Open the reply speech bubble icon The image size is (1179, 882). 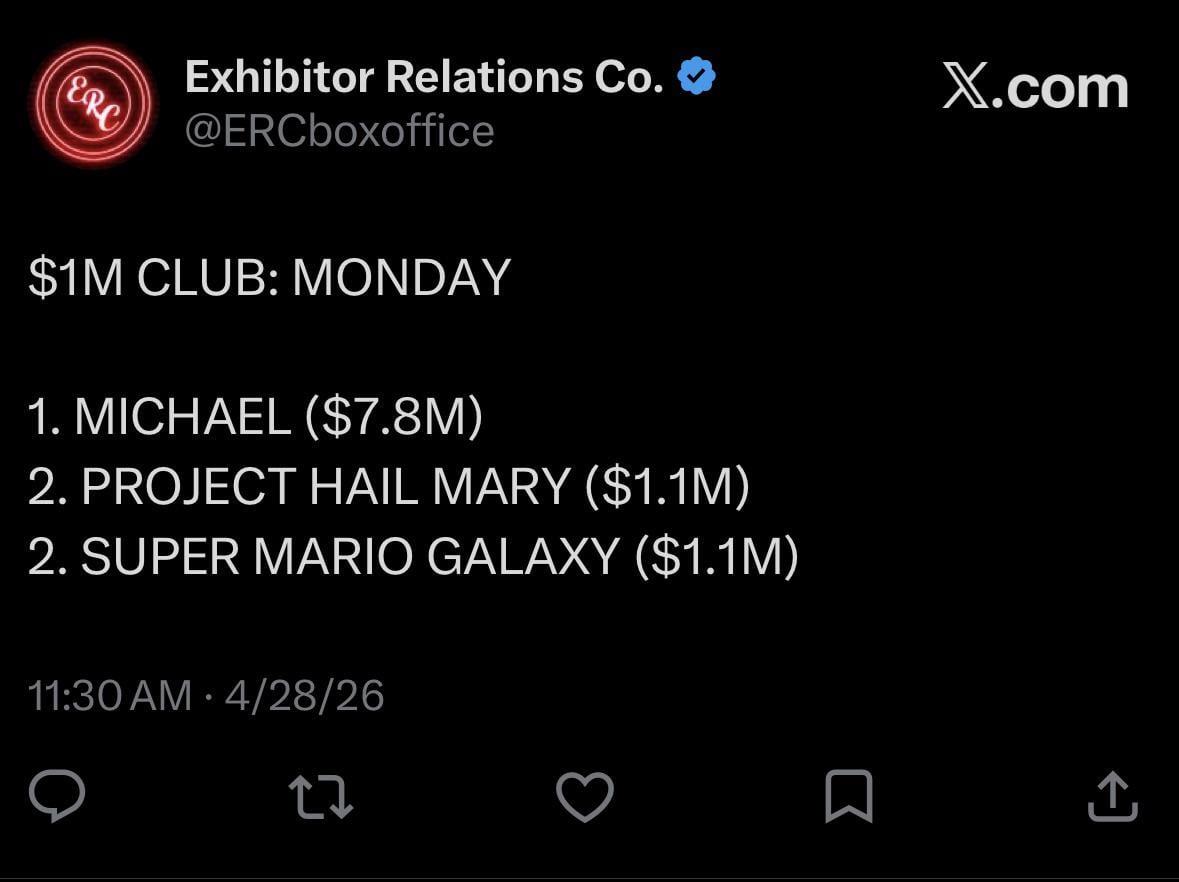[57, 797]
